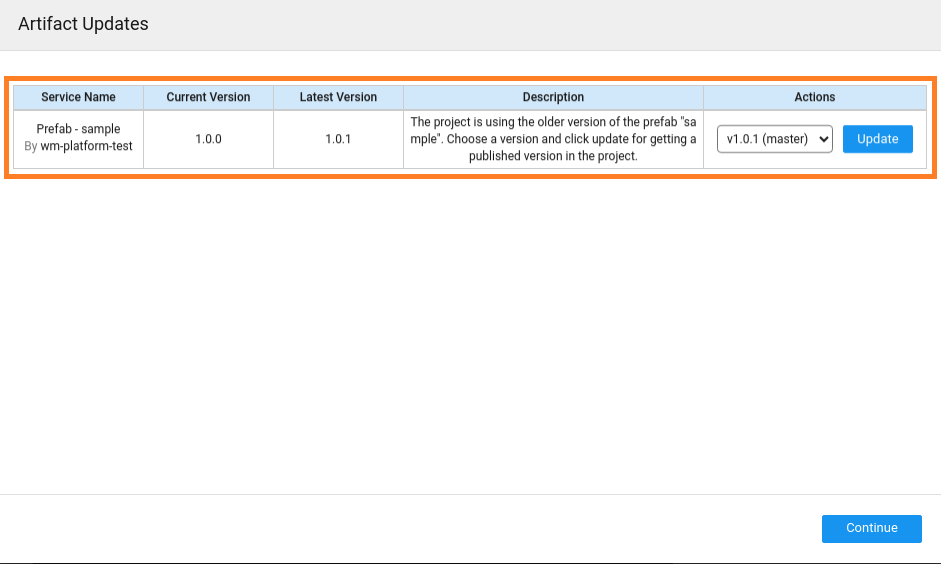Screen dimensions: 941x564
Task: Click the Latest Version column header
Action: pos(338,97)
